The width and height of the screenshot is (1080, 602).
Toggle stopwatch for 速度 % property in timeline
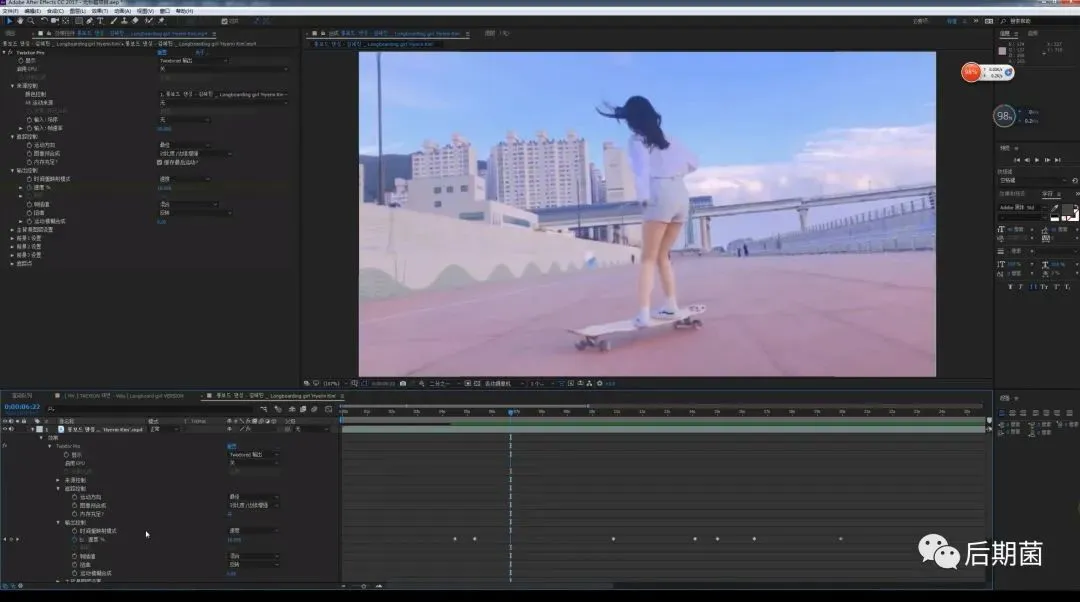click(74, 539)
